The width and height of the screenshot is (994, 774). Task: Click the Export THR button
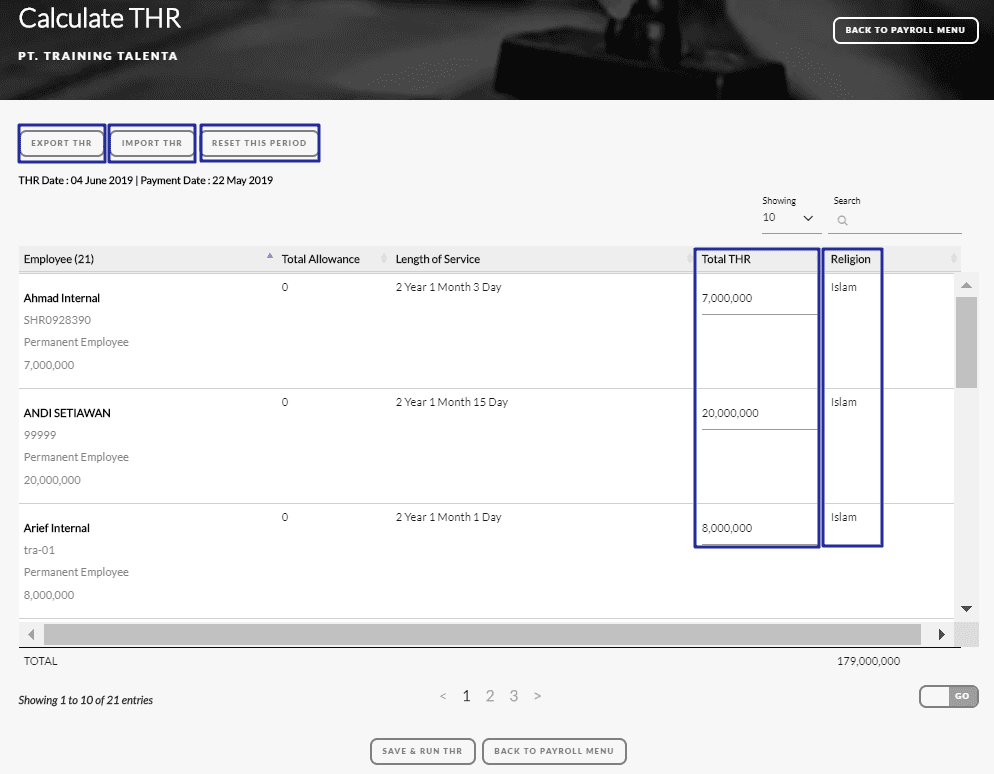coord(61,143)
